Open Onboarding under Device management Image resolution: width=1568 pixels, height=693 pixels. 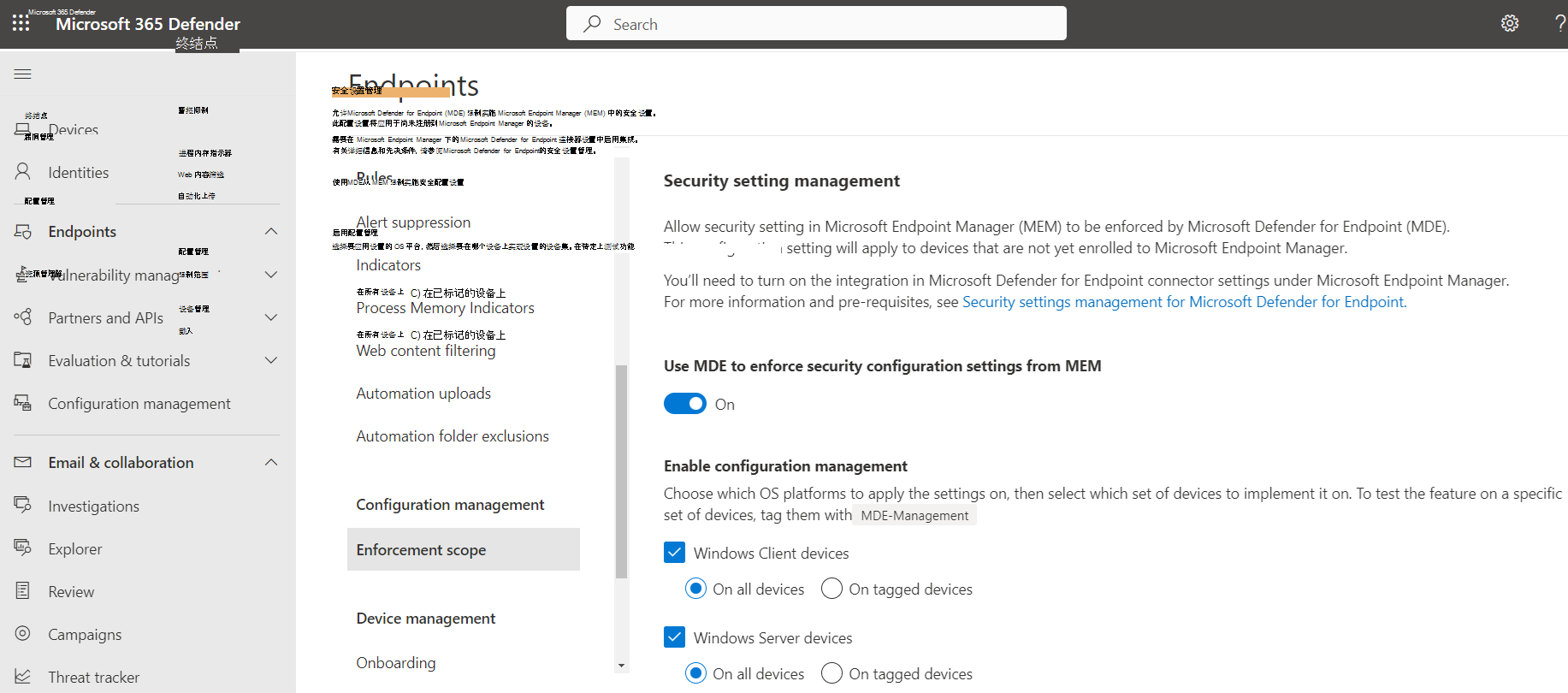click(396, 663)
